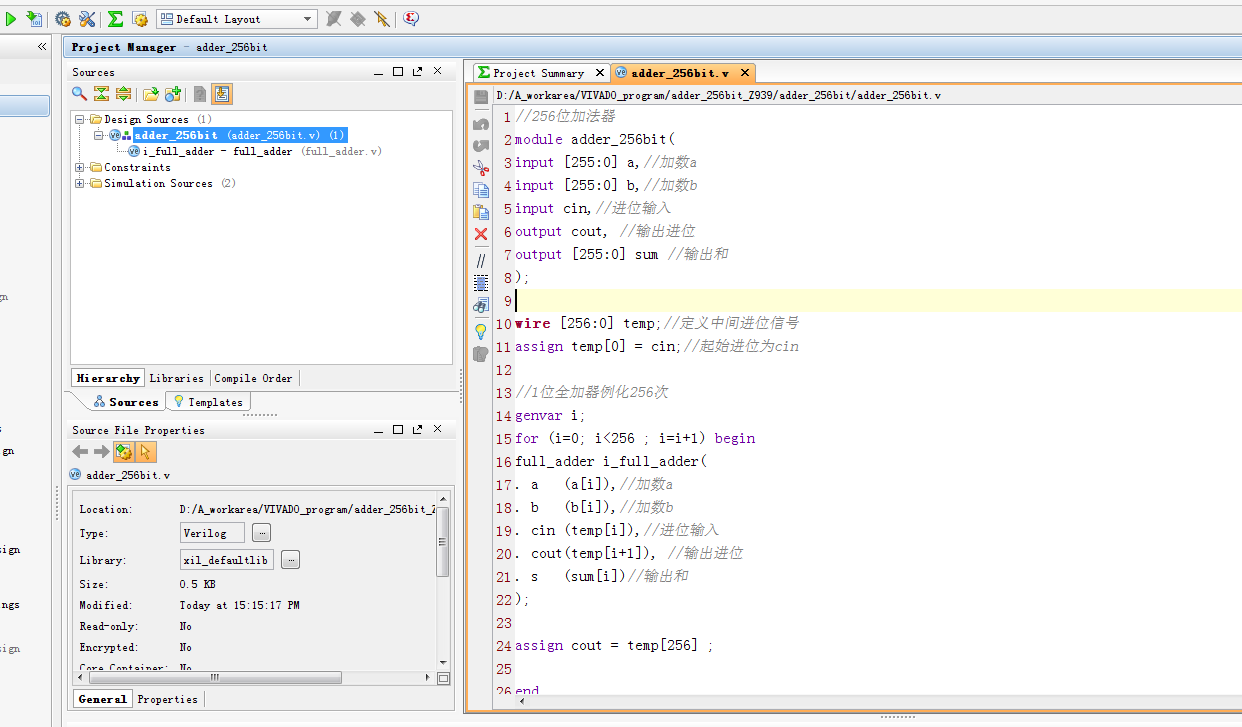Switch to the Compile Order tab

pyautogui.click(x=254, y=378)
